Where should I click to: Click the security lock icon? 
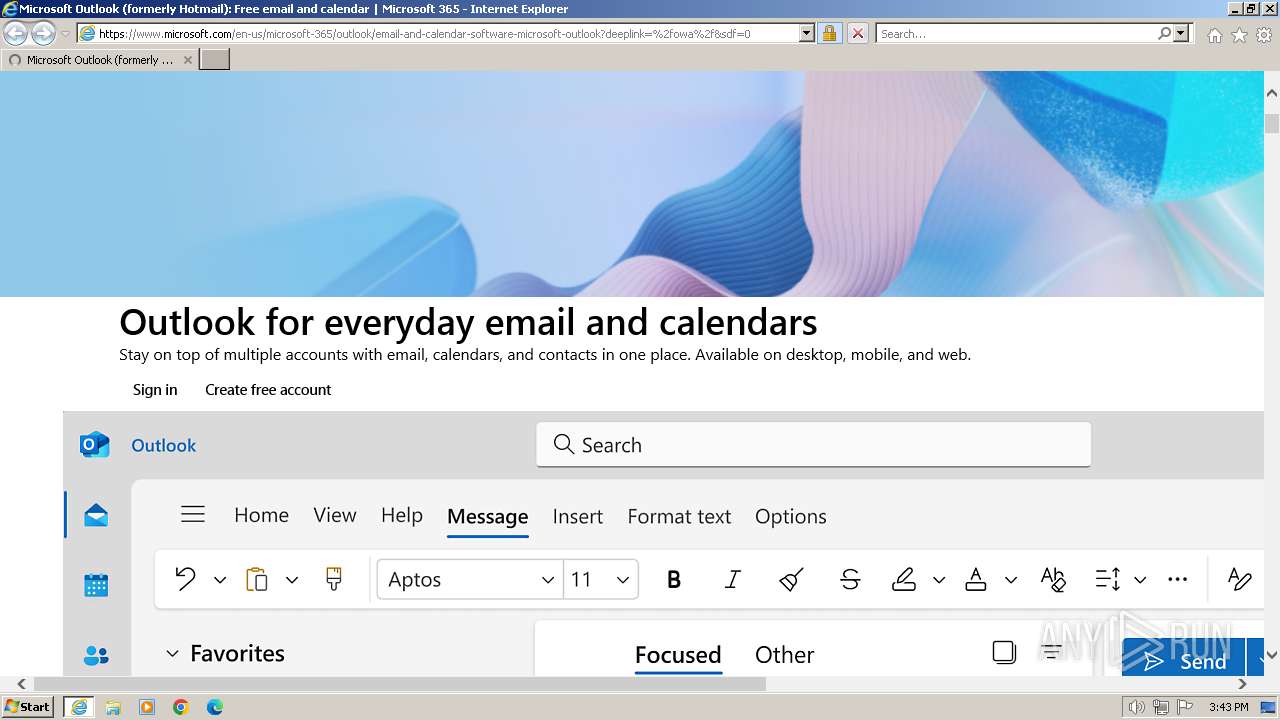click(x=829, y=33)
